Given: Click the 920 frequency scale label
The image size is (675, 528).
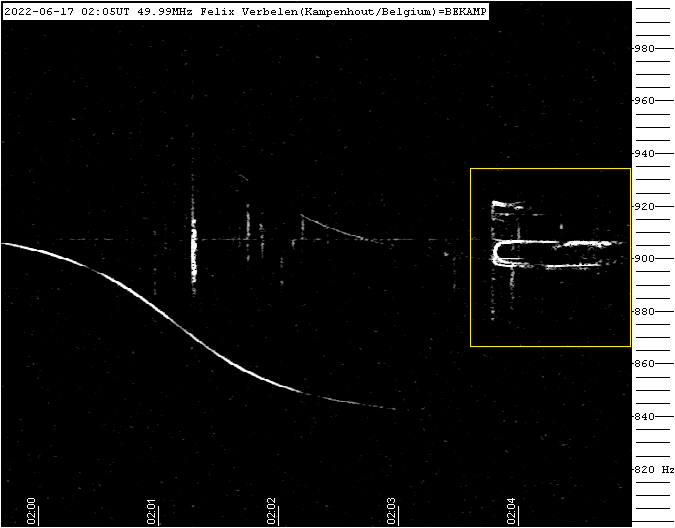Looking at the screenshot, I should click(644, 206).
